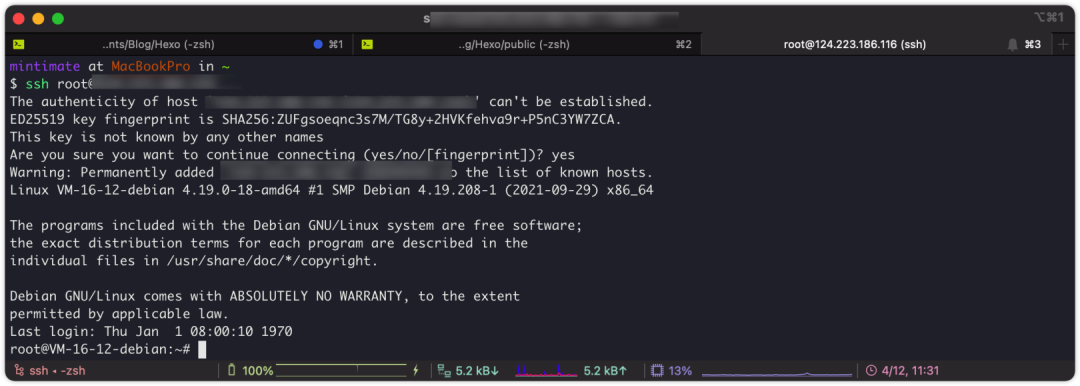Click 'the exact distribution terms for each program' line
This screenshot has height=386, width=1080.
(269, 243)
